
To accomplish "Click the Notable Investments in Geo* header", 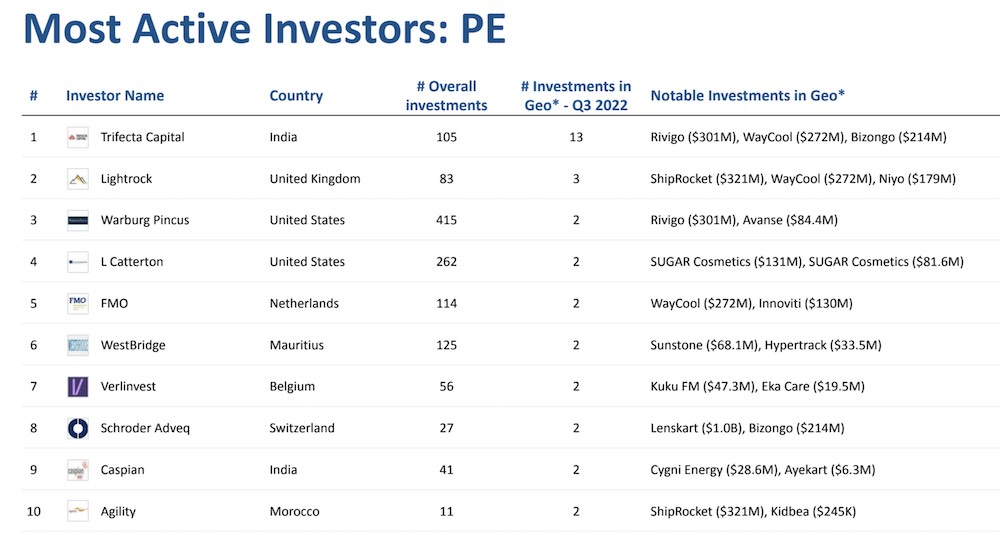I will pos(747,96).
